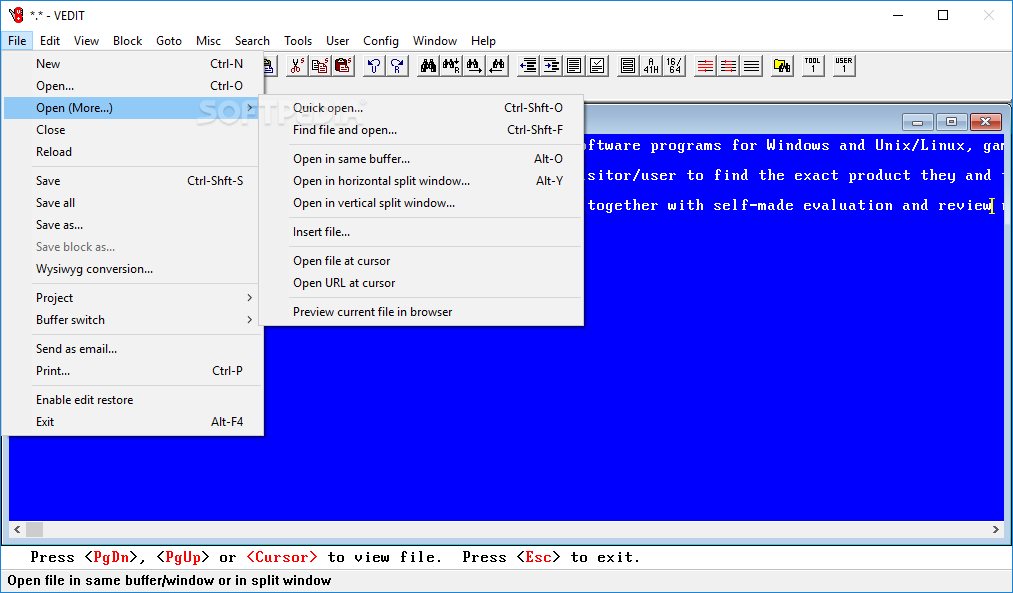Click the text page paragraph format icon
The width and height of the screenshot is (1013, 593).
(574, 65)
